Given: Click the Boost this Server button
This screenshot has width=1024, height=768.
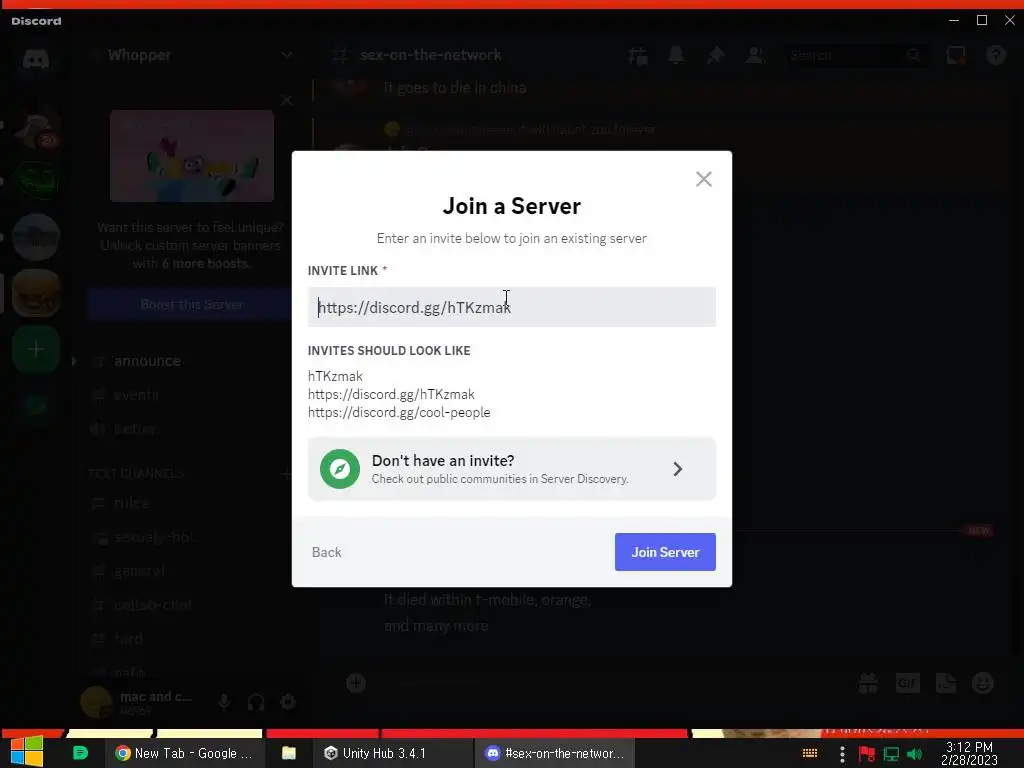Looking at the screenshot, I should [x=191, y=304].
